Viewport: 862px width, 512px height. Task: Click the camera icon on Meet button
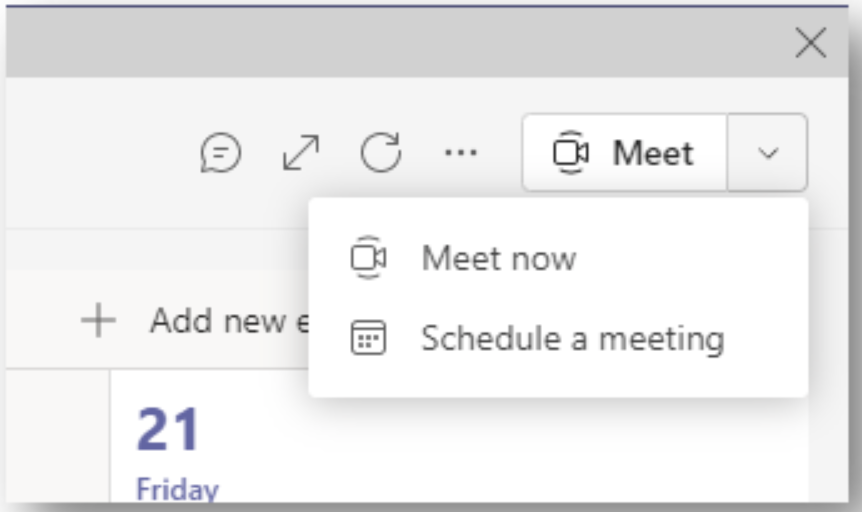[x=571, y=152]
